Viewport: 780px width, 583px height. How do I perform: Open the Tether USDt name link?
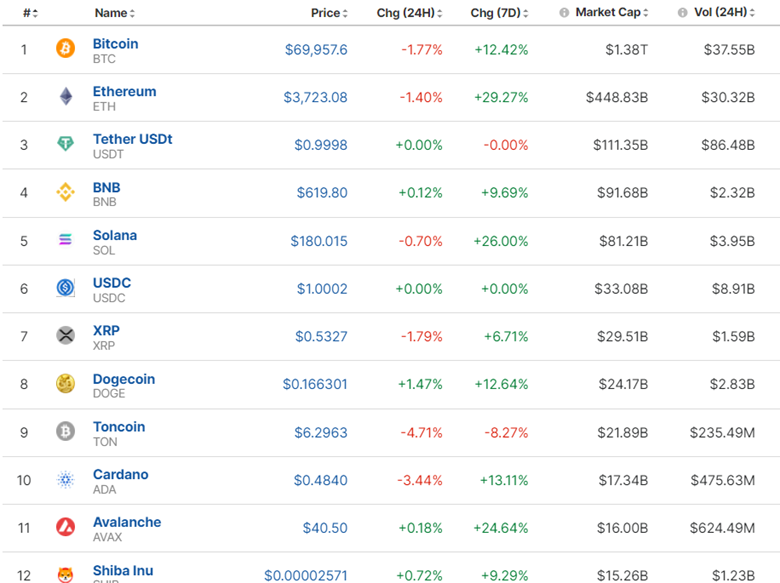[x=132, y=139]
